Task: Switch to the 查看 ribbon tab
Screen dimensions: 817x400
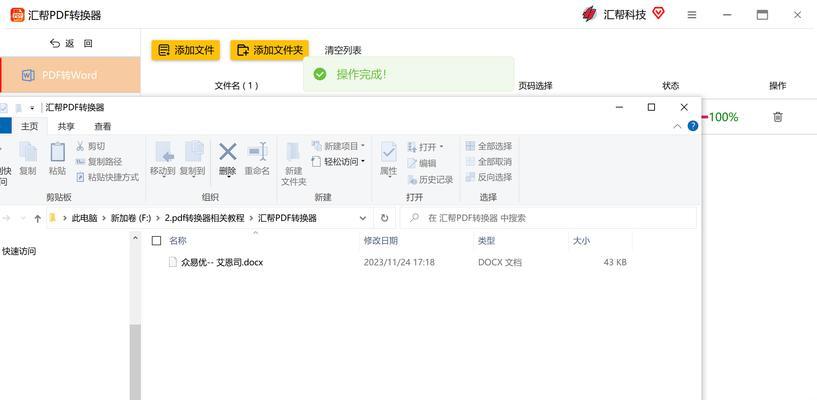Action: (x=103, y=126)
